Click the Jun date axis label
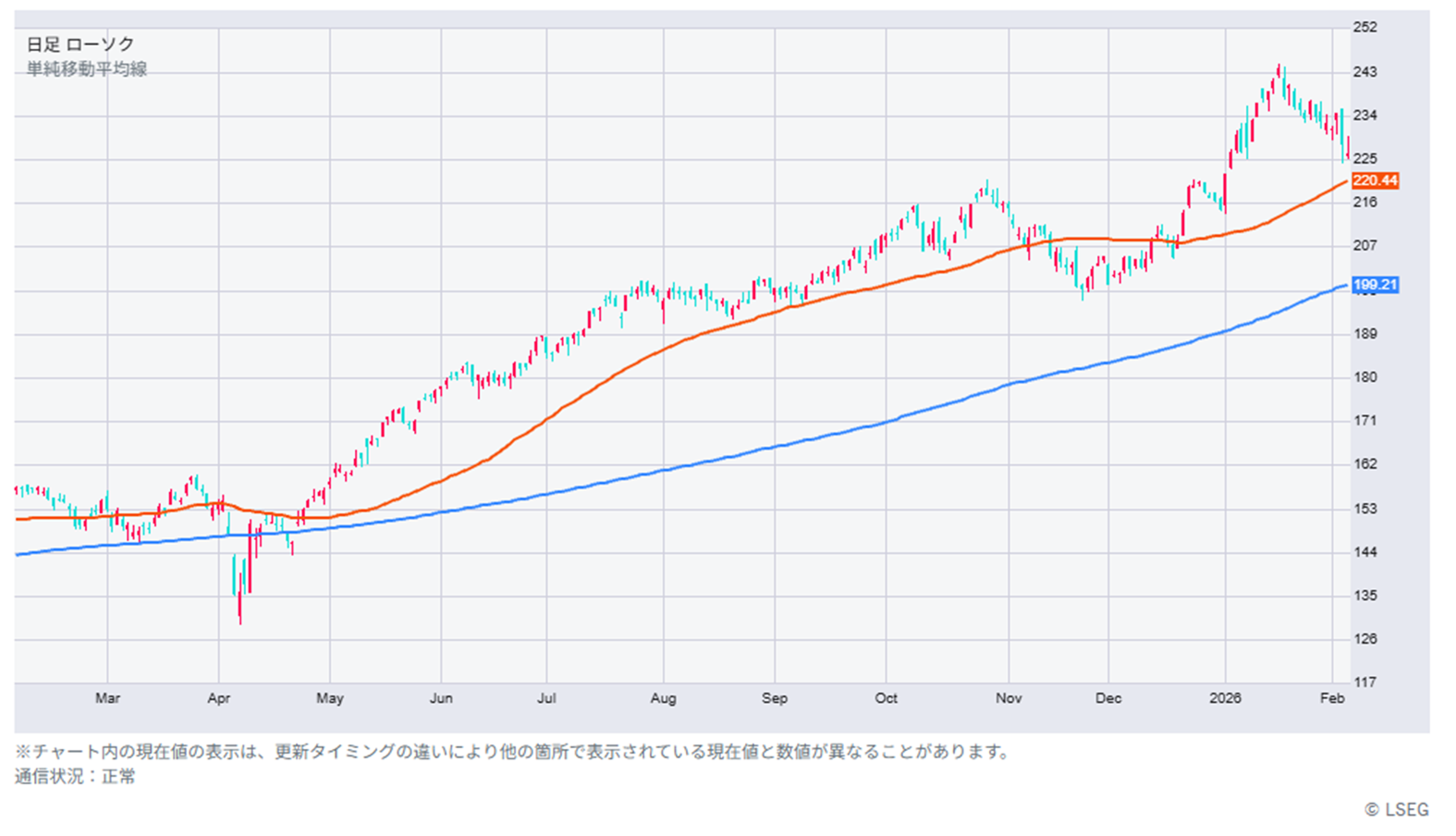Screen dimensions: 1456x836 point(441,698)
